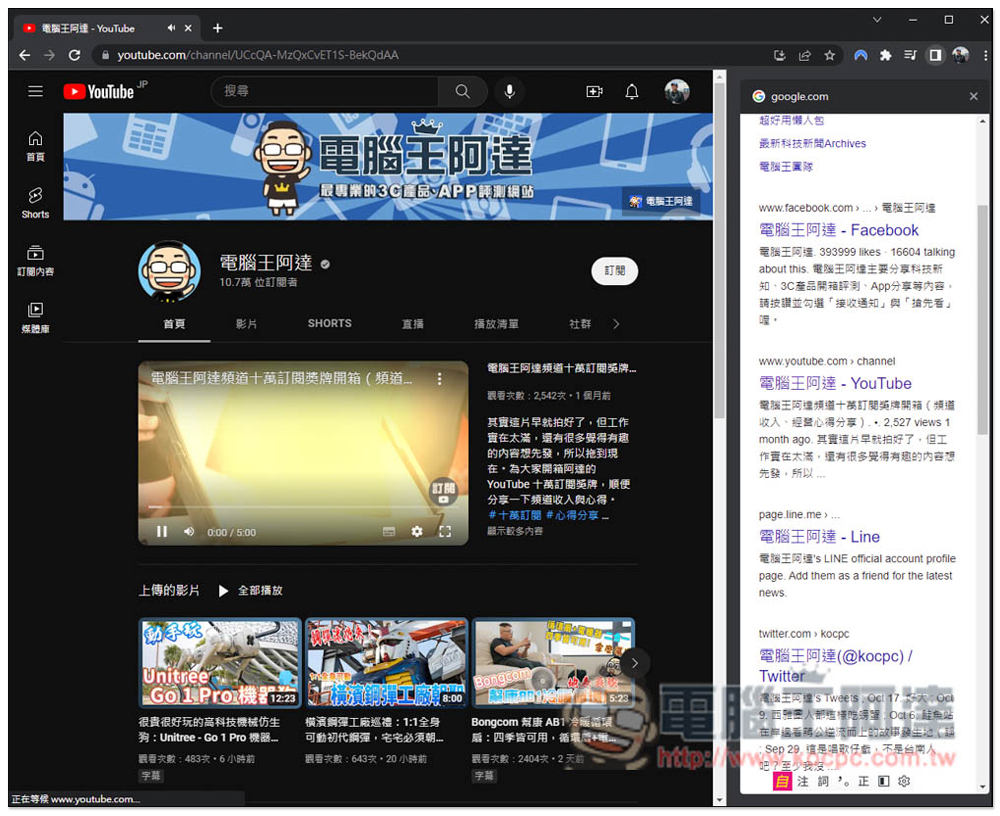Open the featured video three-dot menu
This screenshot has height=816, width=1000.
[439, 379]
